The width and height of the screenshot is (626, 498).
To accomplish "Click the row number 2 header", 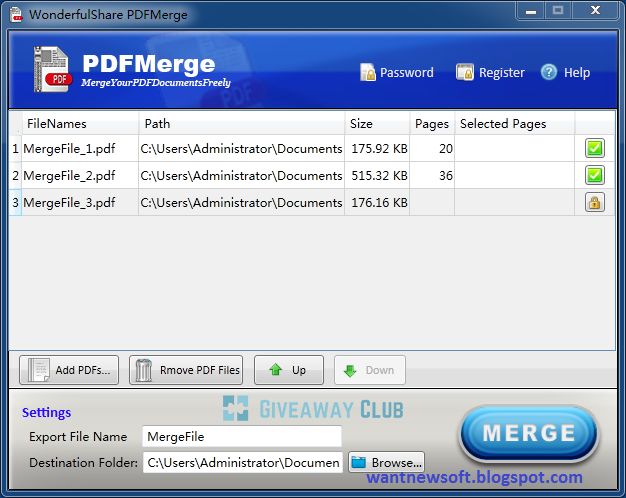I will coord(15,175).
